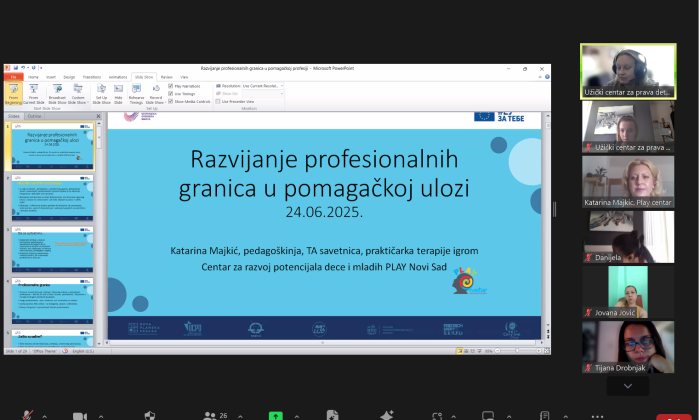700x420 pixels.
Task: Toggle Zoom video camera
Action: [x=79, y=416]
